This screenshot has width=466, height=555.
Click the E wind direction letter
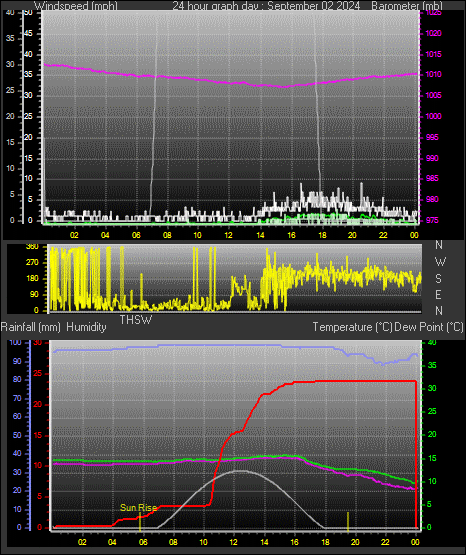click(438, 294)
